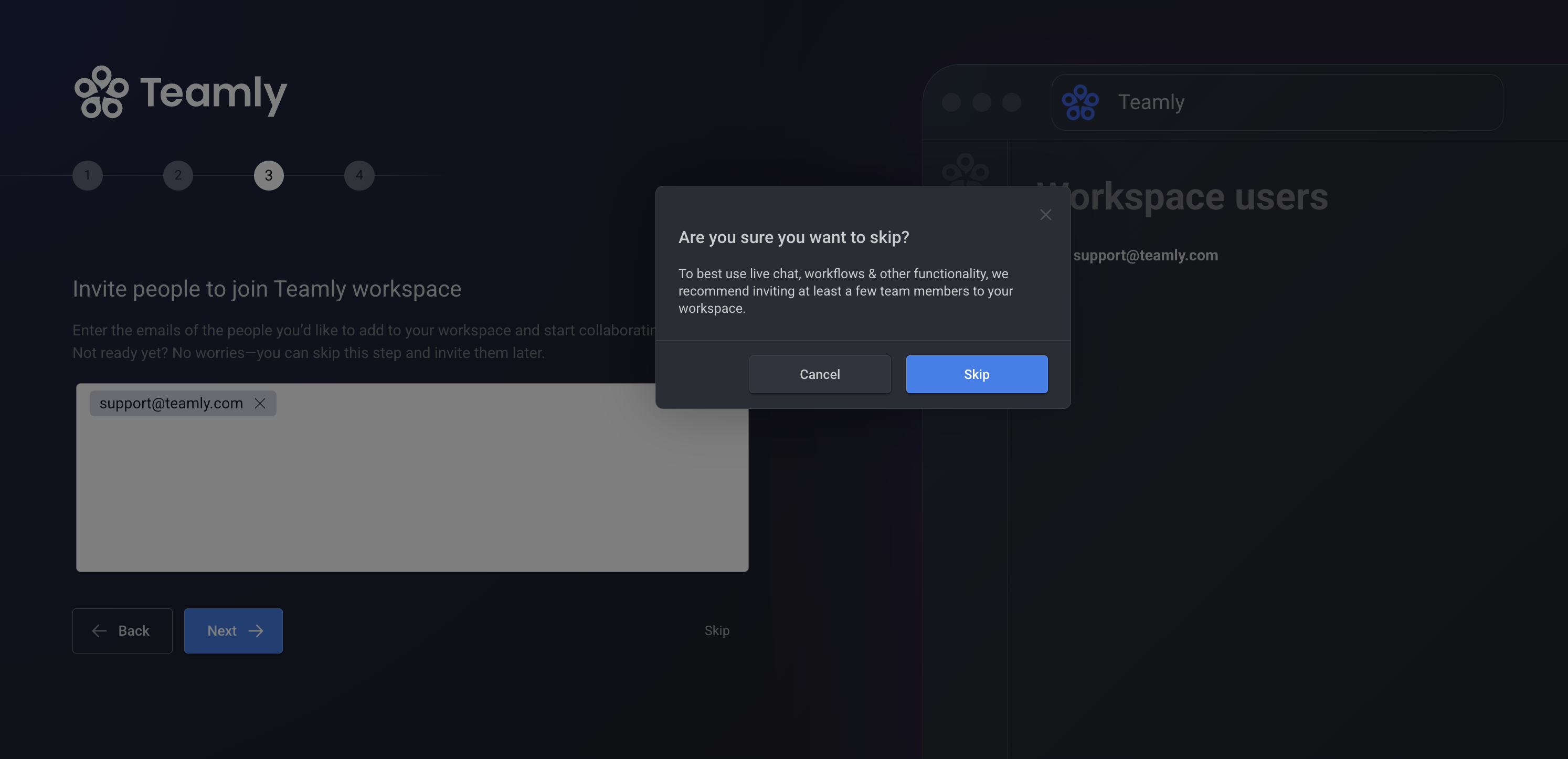
Task: Click the Back arrow icon
Action: point(99,630)
